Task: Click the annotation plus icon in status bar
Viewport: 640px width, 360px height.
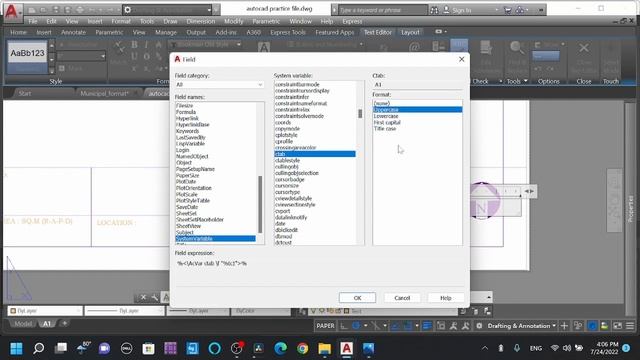Action: tap(564, 326)
